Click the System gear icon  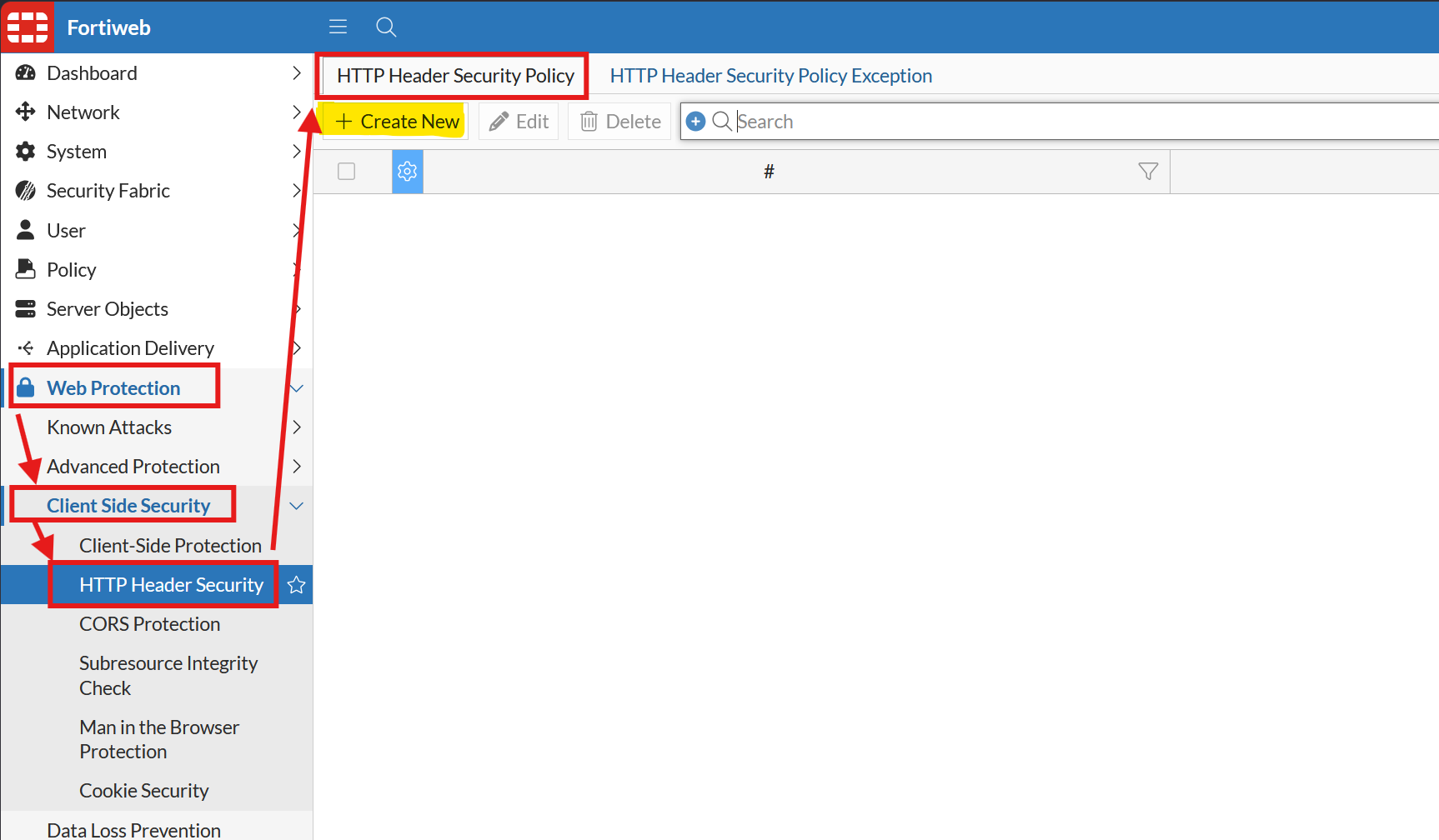pyautogui.click(x=26, y=151)
